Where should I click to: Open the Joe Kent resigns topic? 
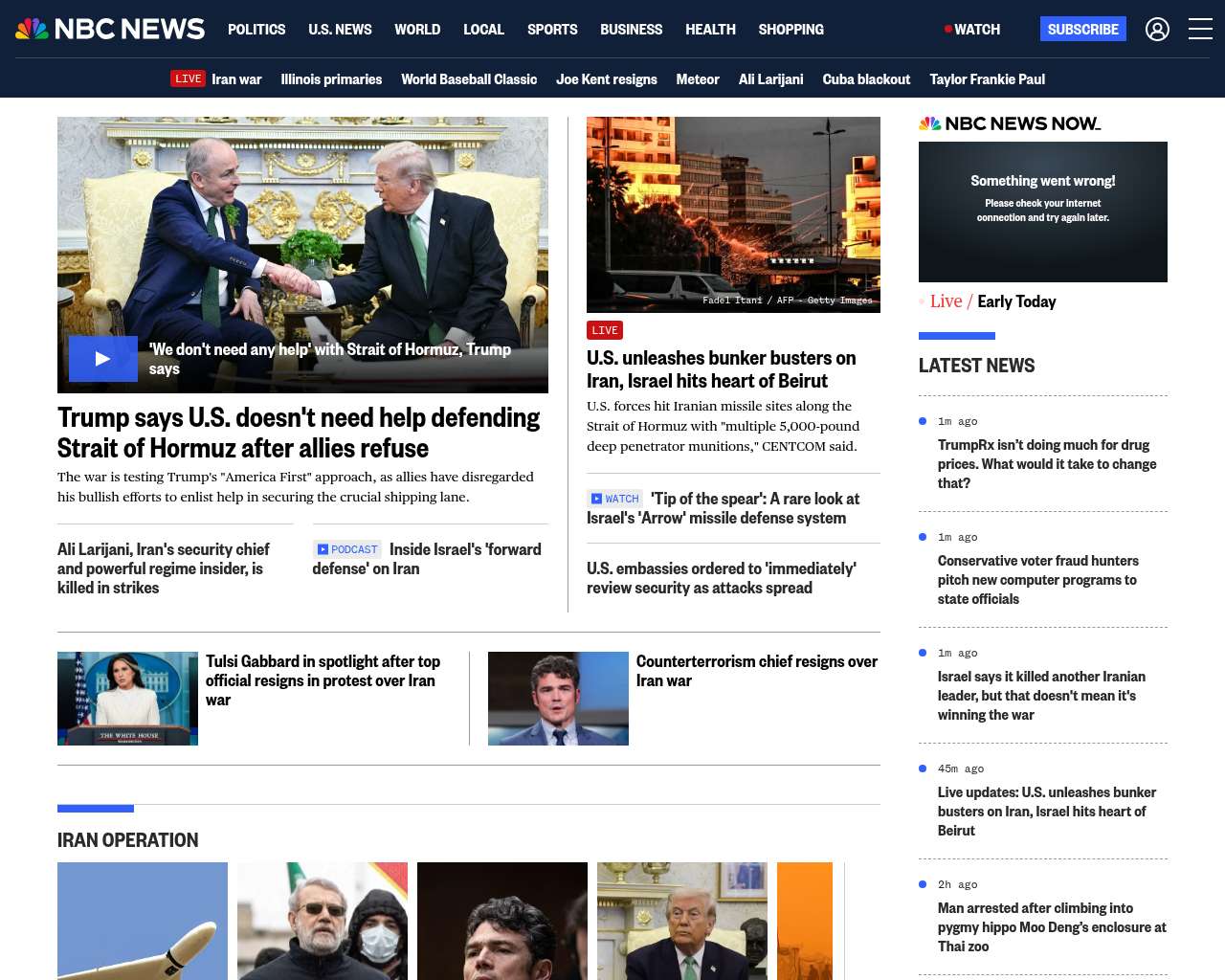click(x=607, y=79)
